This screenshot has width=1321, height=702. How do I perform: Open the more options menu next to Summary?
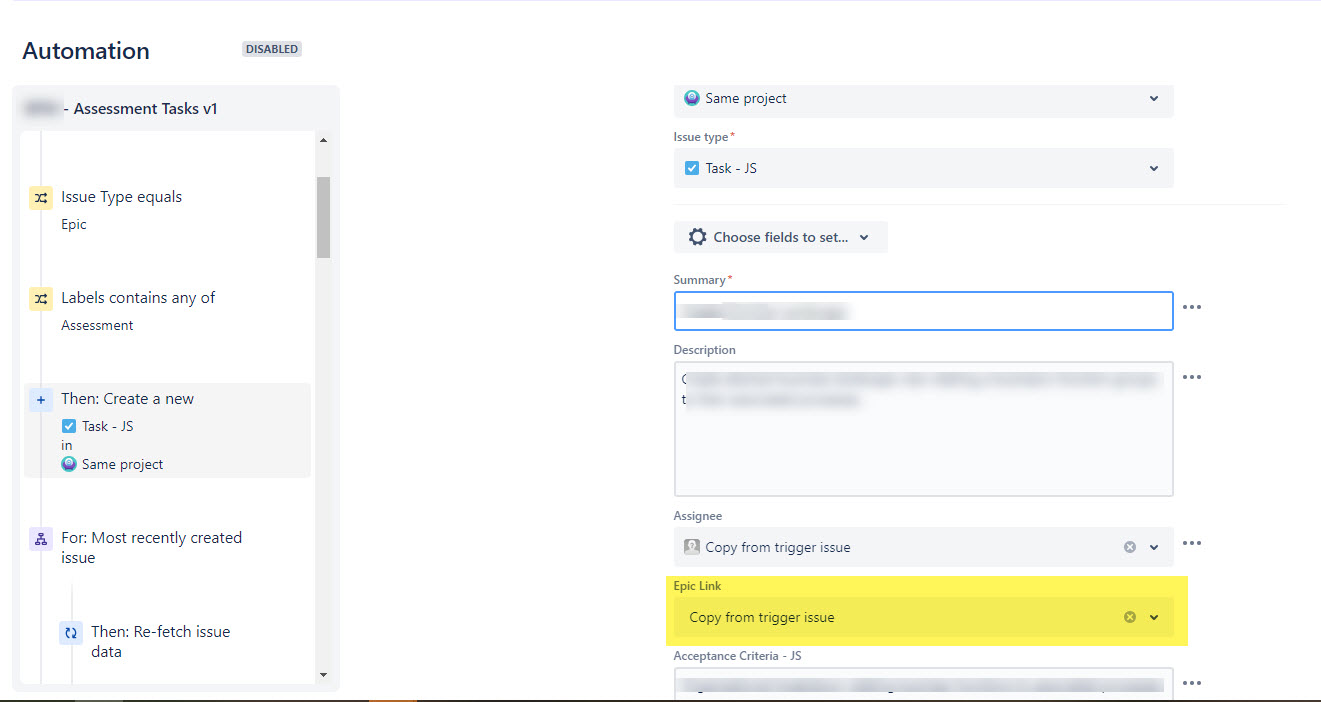1192,307
